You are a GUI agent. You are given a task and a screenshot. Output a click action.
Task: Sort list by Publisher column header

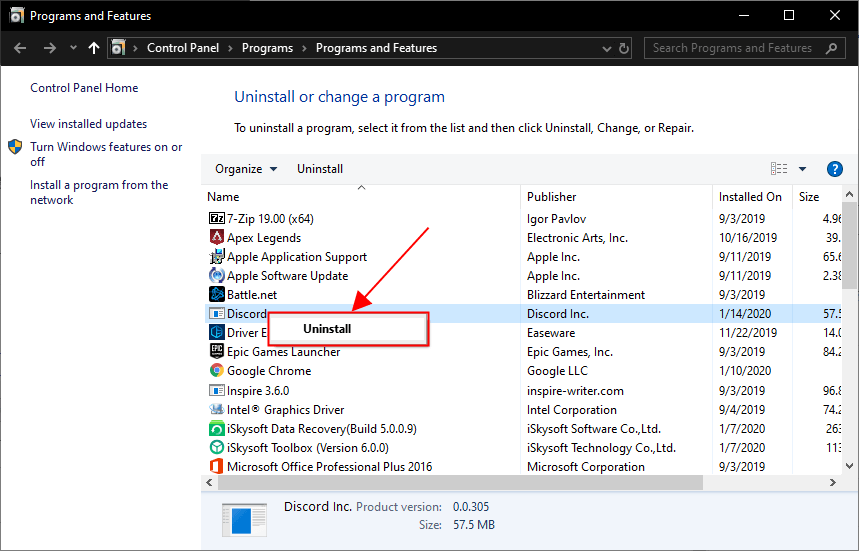point(552,197)
